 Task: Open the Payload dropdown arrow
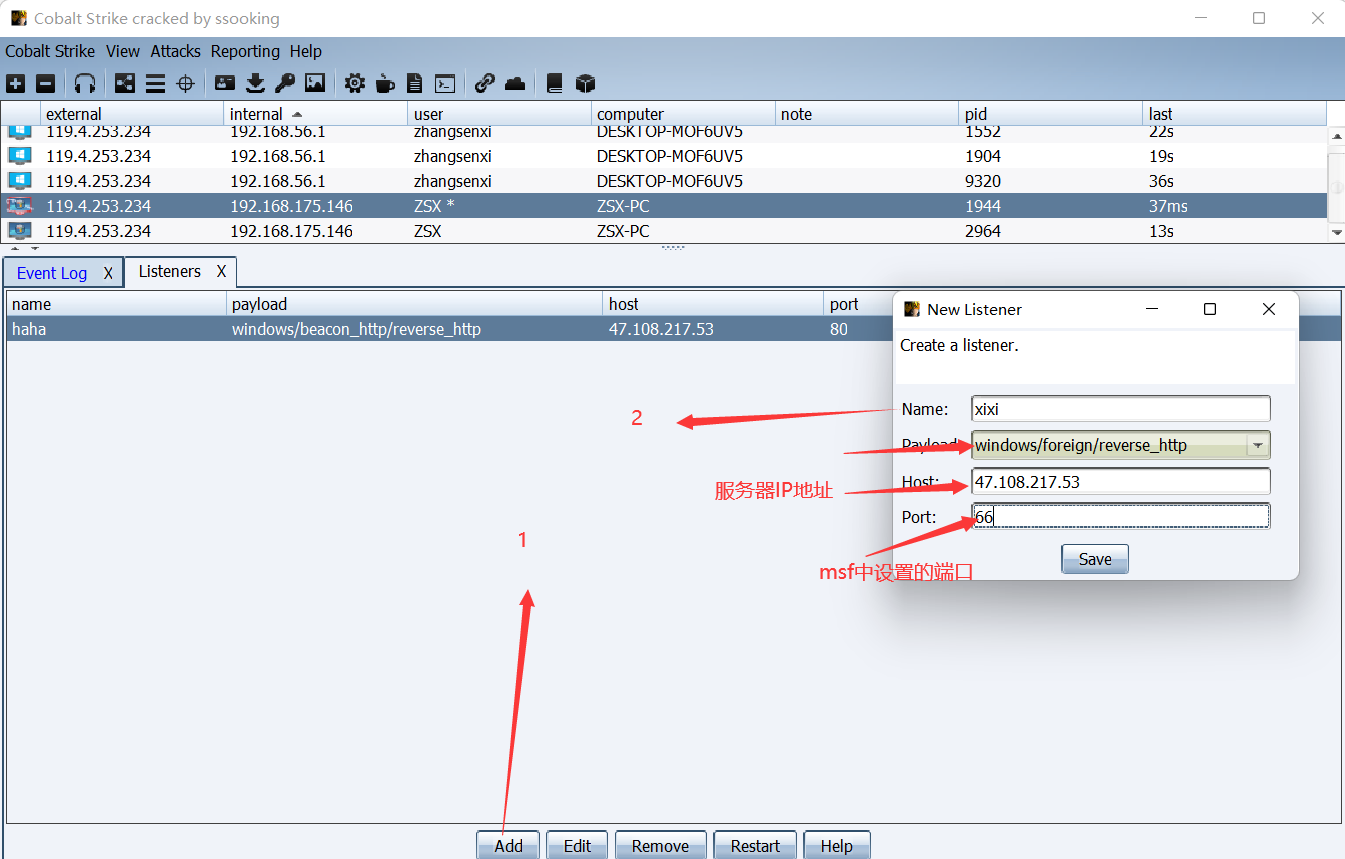pyautogui.click(x=1258, y=445)
